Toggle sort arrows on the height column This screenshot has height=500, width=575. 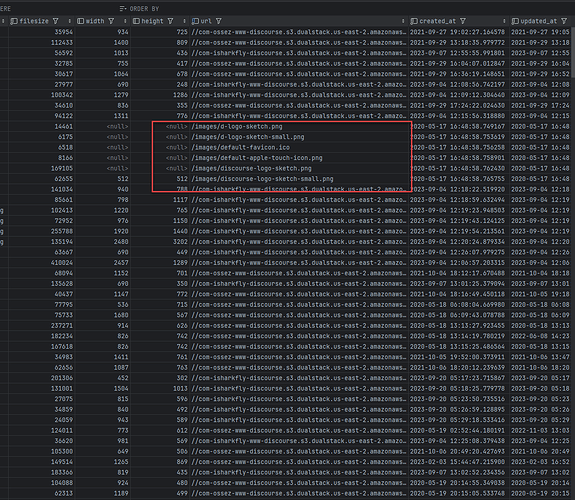coord(184,21)
